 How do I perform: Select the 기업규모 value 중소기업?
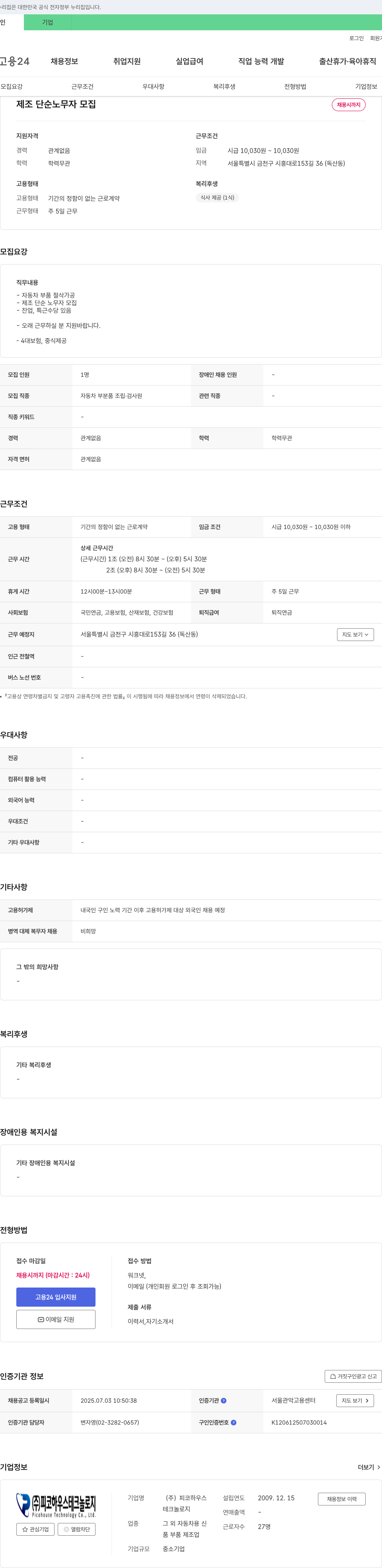click(173, 1549)
